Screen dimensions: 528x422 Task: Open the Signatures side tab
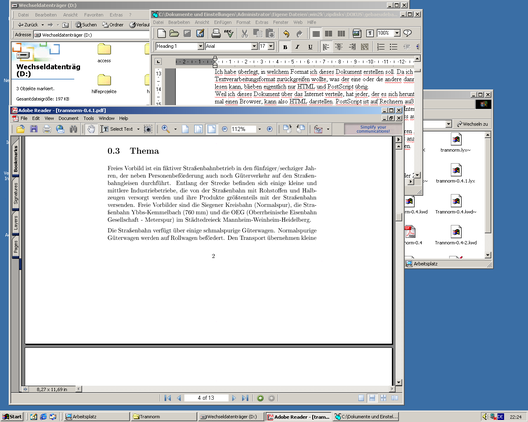pyautogui.click(x=15, y=194)
